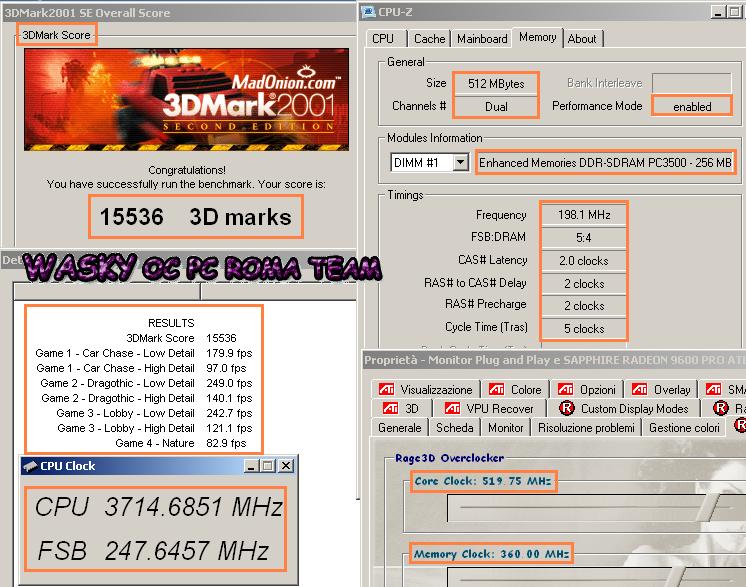Viewport: 746px width, 587px height.
Task: Open the Risoluzione problemi tab
Action: [x=586, y=428]
